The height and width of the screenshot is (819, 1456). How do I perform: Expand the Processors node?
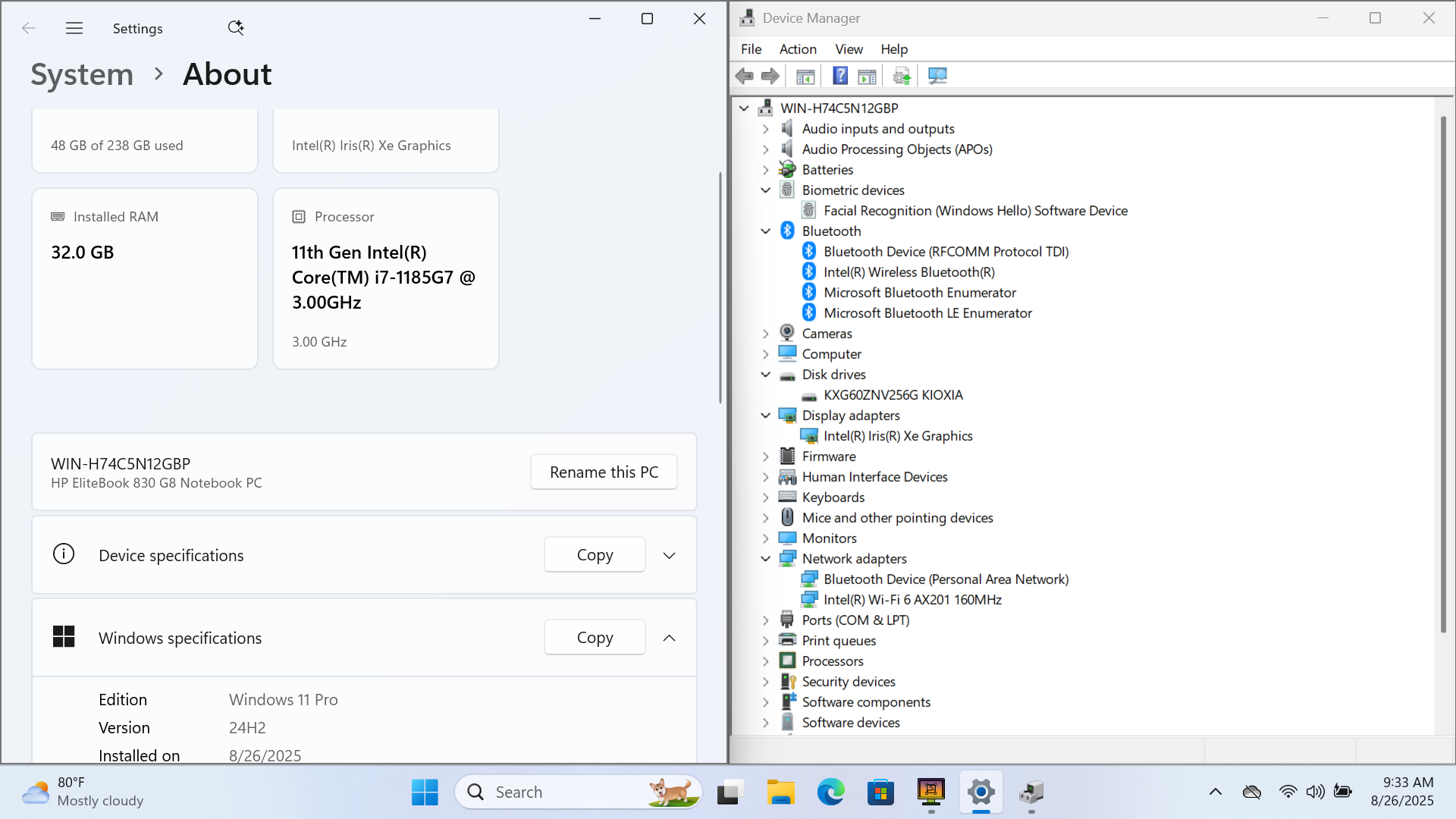(x=765, y=661)
